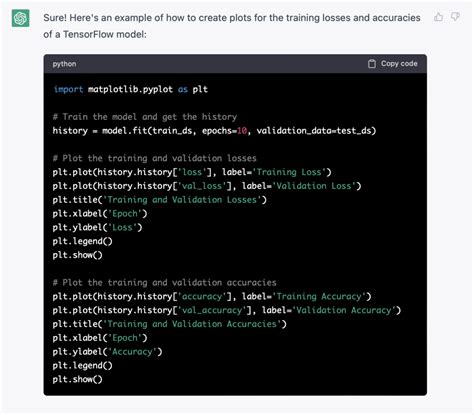
Task: Click the Copy code button text
Action: pos(399,64)
